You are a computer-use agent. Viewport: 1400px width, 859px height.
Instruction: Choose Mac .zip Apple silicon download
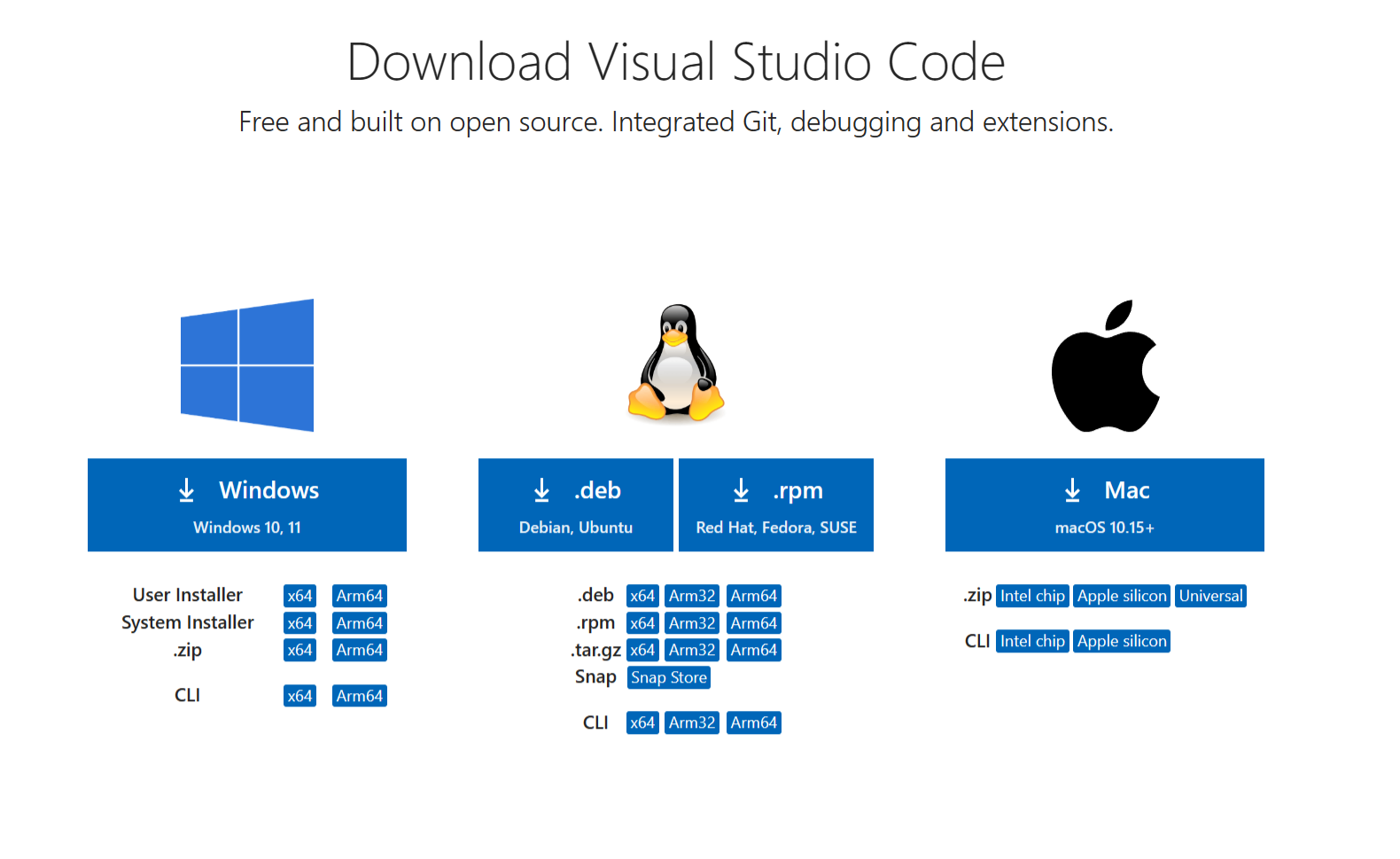[x=1122, y=596]
